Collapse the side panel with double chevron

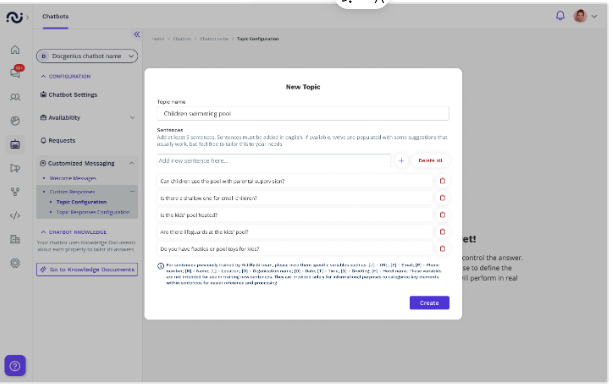coord(137,34)
